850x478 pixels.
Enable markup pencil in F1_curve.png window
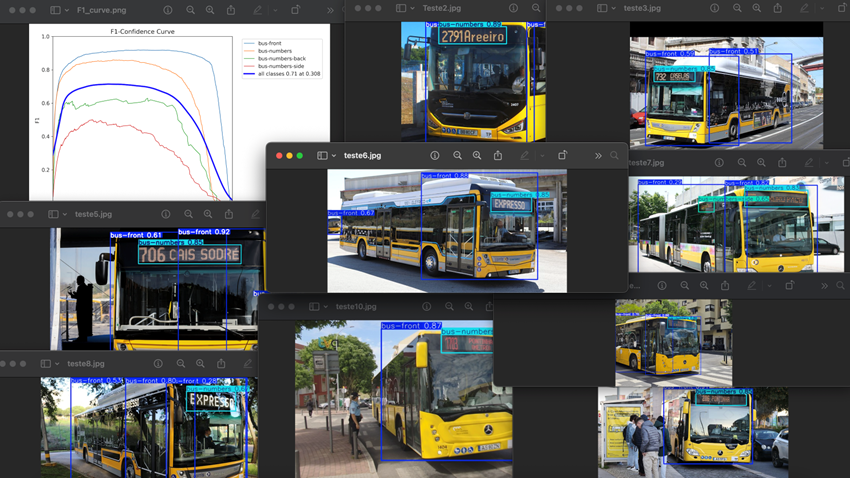tap(257, 10)
